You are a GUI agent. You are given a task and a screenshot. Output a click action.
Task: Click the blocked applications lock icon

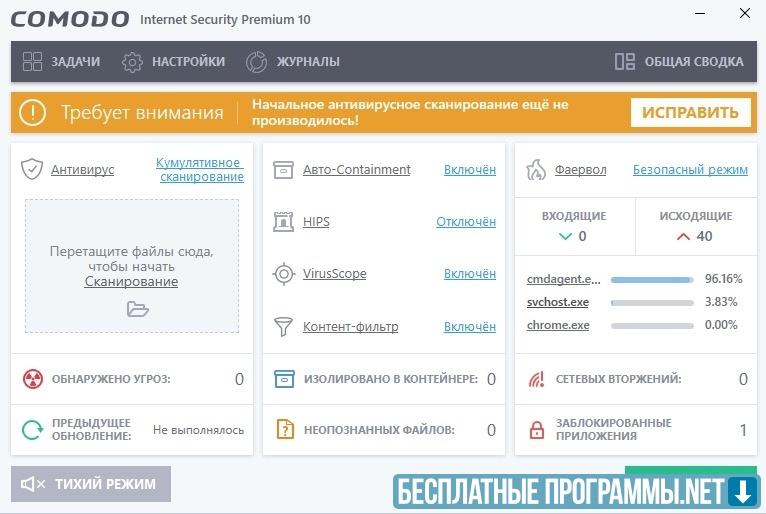pos(537,430)
